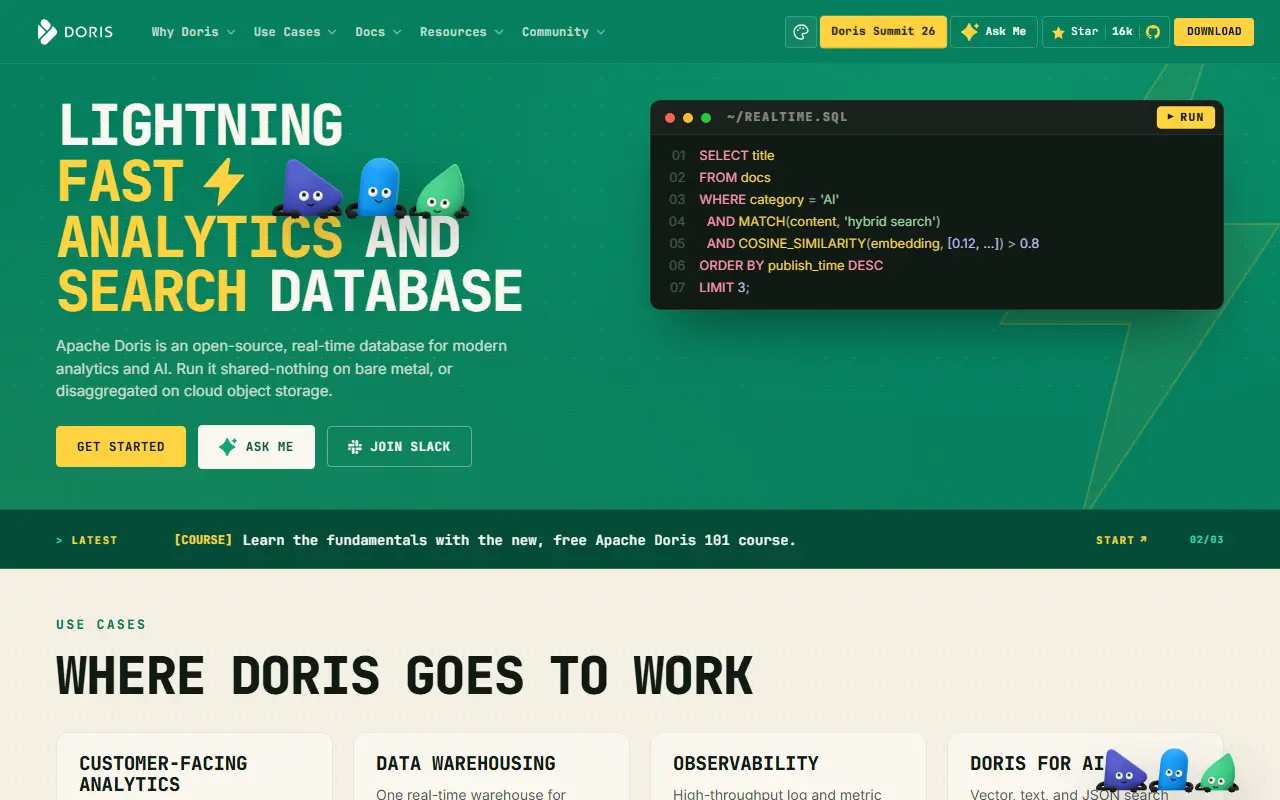Click the 16k star count

1123,32
